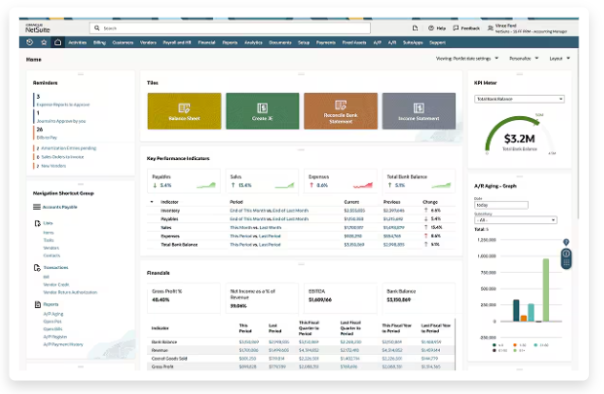
Task: Open Bills to Pay reminder
Action: [47, 137]
